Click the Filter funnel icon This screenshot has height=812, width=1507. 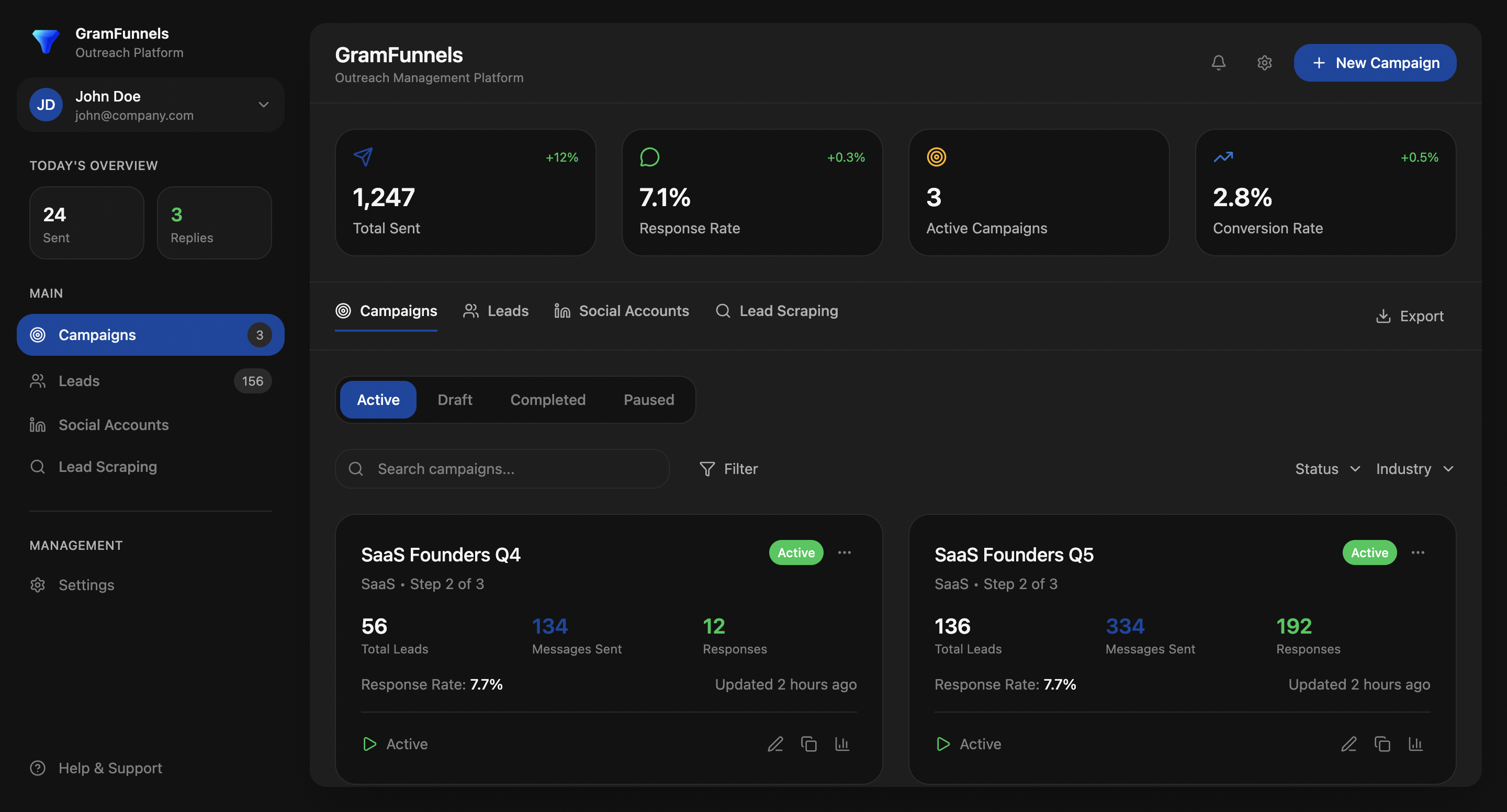pos(707,469)
